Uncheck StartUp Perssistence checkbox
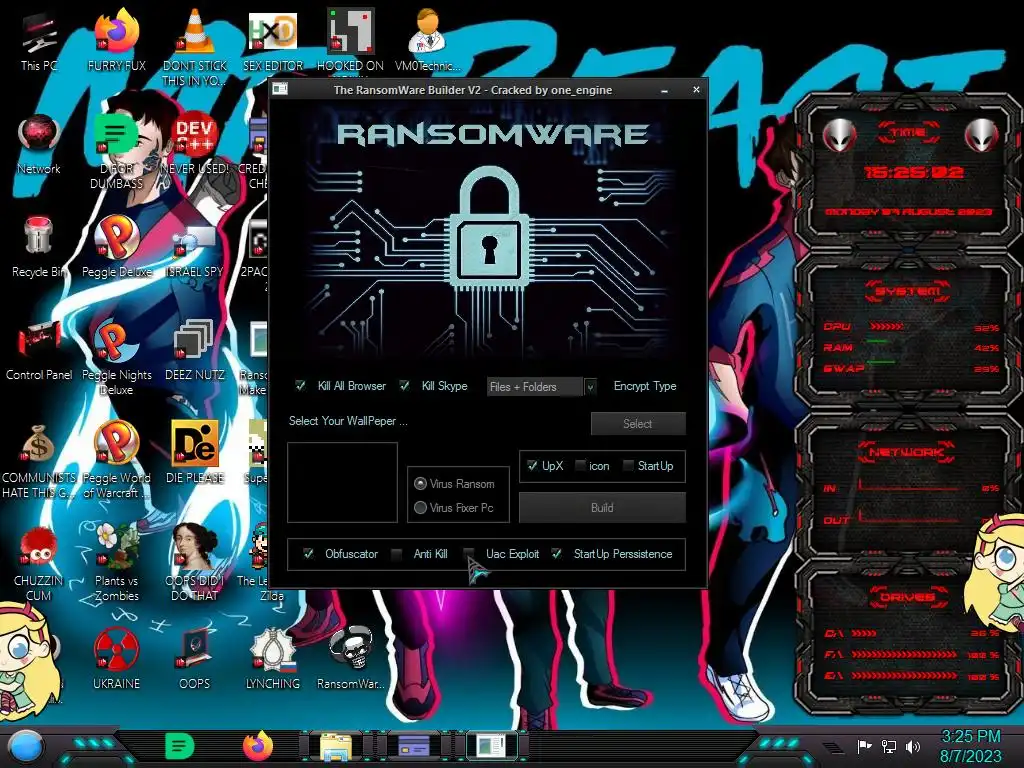The width and height of the screenshot is (1024, 768). pyautogui.click(x=556, y=554)
